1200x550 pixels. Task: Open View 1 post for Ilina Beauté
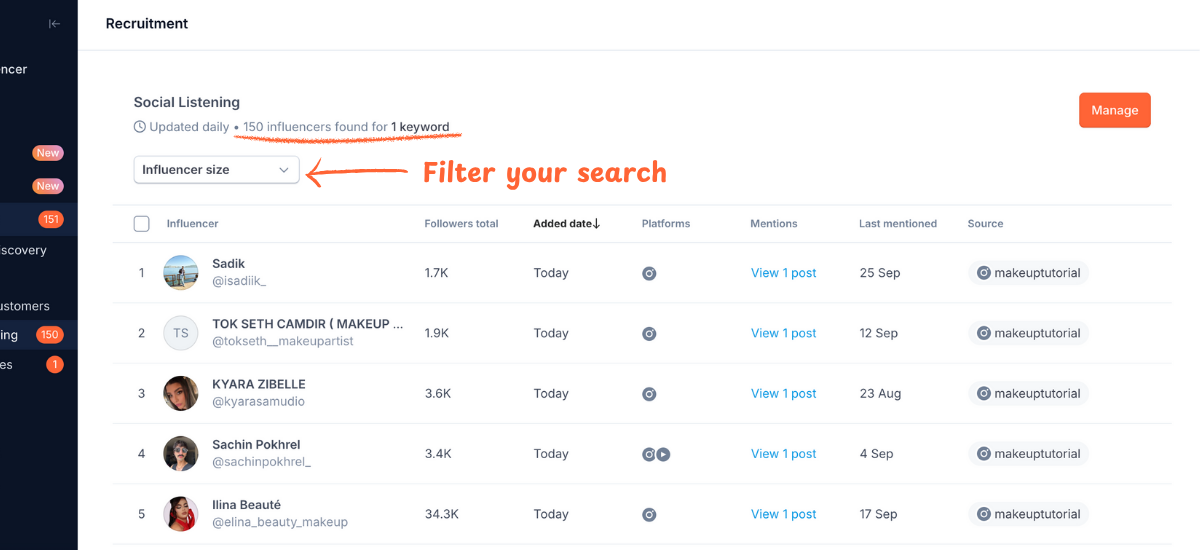tap(783, 514)
